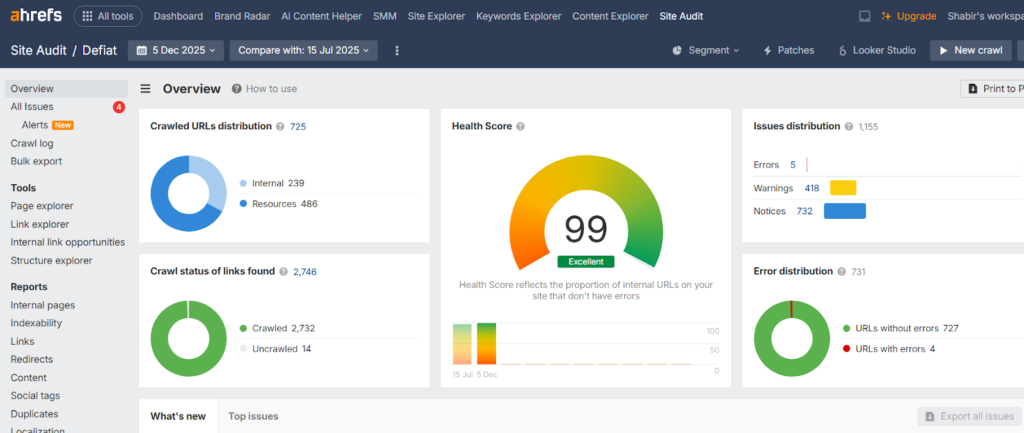The height and width of the screenshot is (433, 1024).
Task: Select All Issues in the sidebar
Action: 32,107
